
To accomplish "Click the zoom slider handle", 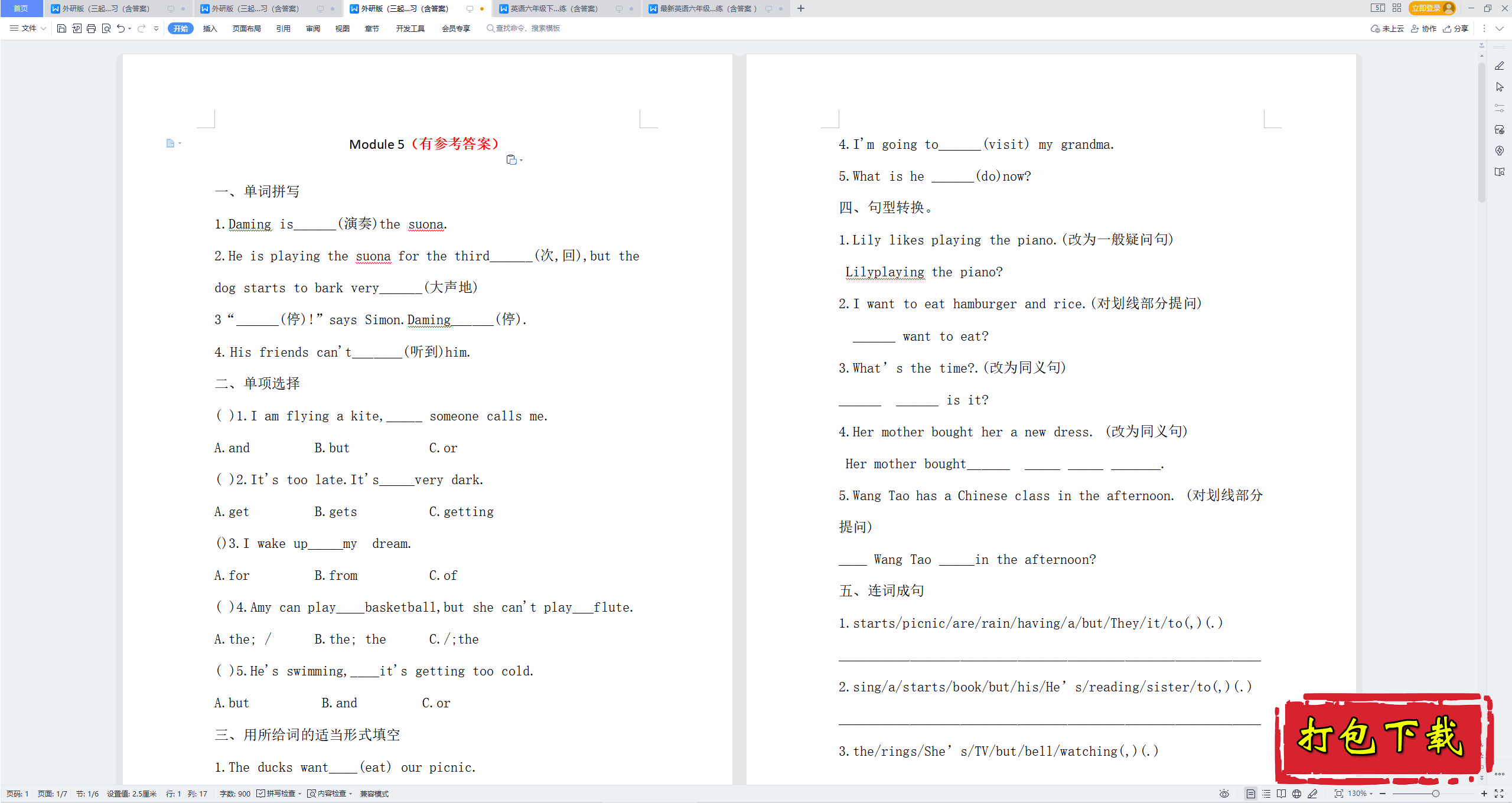I will (1436, 794).
